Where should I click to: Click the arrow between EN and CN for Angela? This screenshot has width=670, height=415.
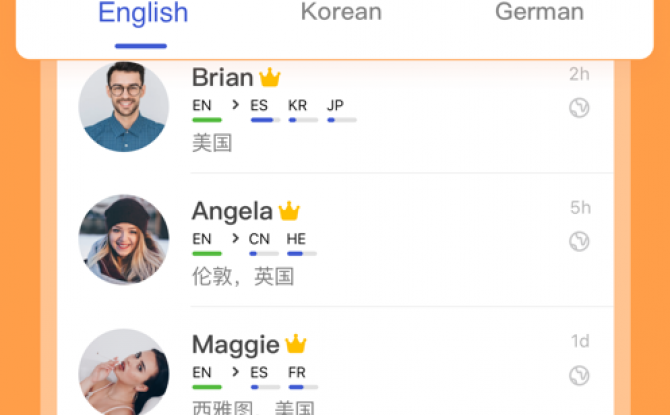click(235, 238)
